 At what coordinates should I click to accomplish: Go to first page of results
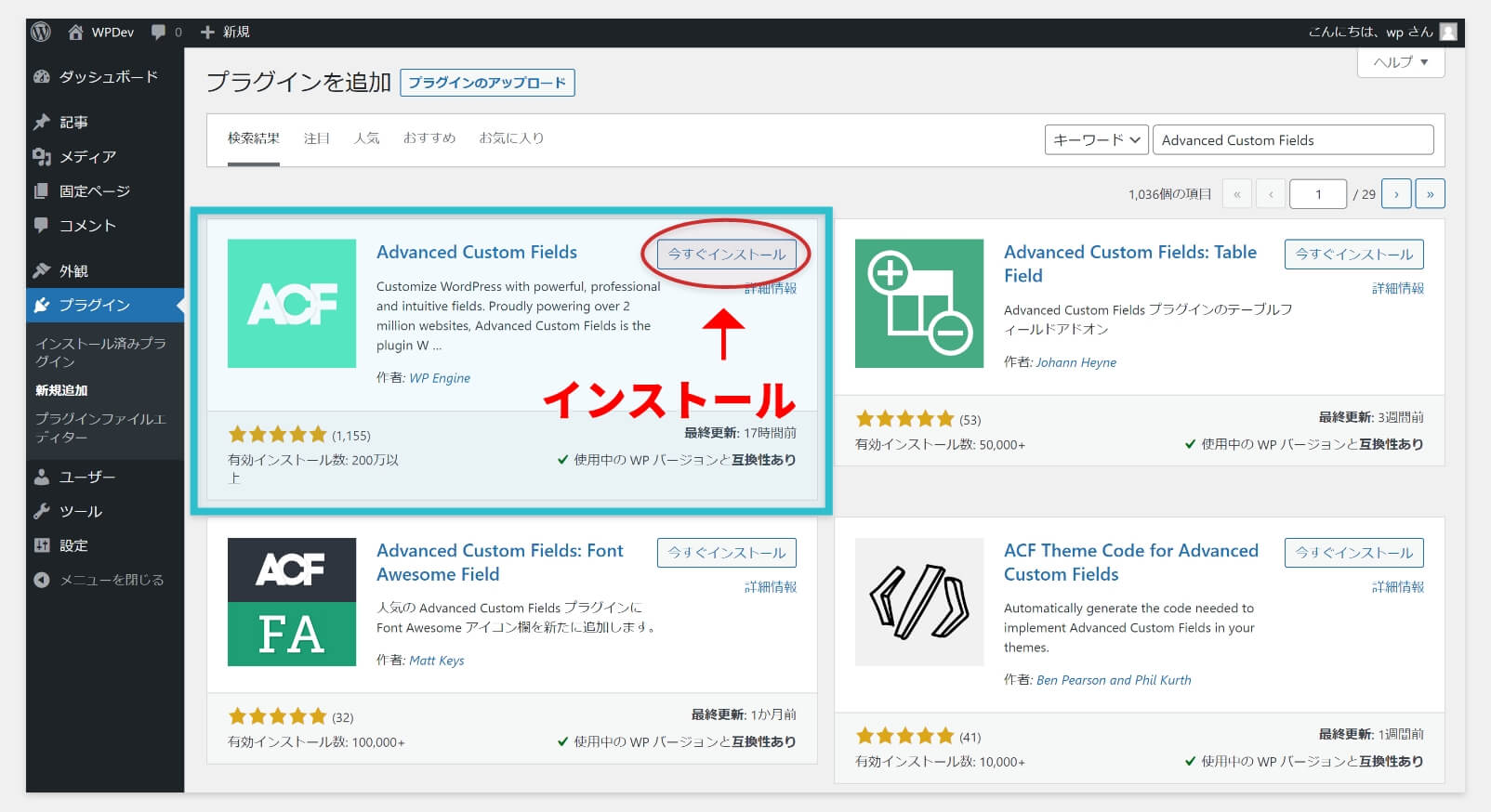coord(1236,194)
